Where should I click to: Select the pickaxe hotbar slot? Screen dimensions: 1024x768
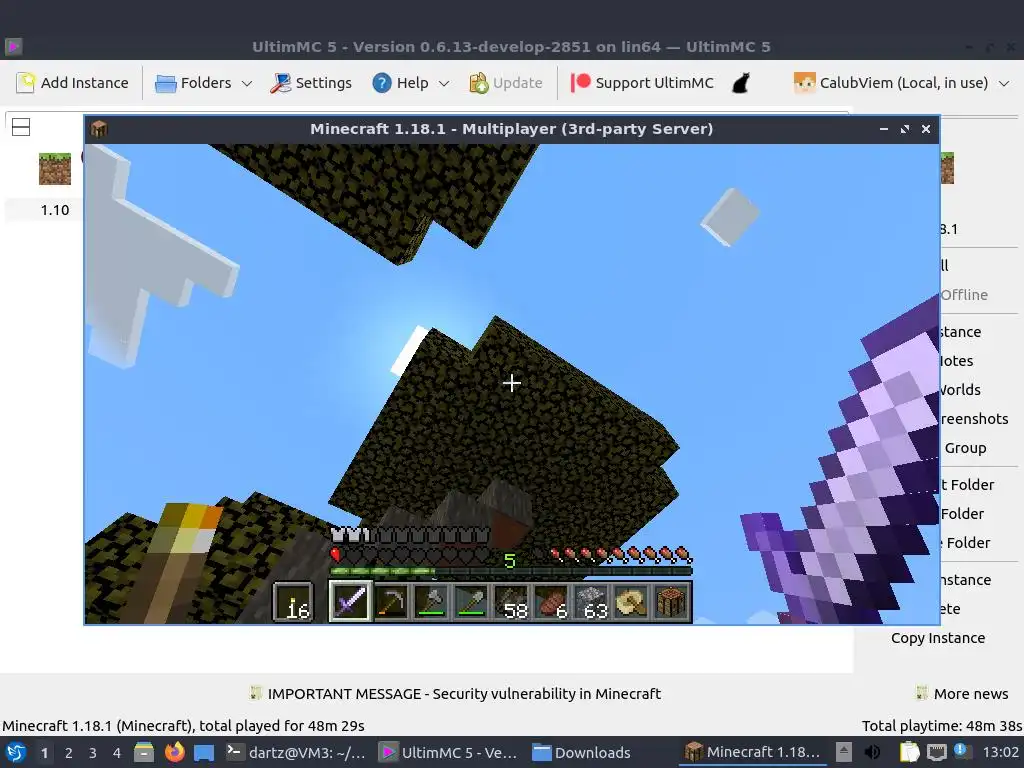click(x=391, y=601)
